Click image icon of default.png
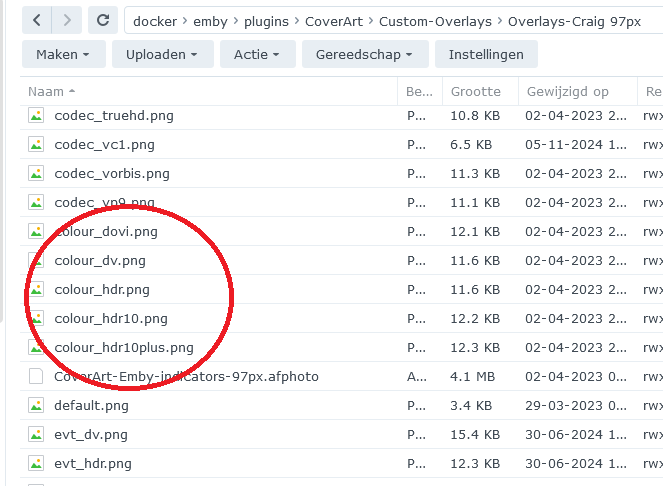 36,405
